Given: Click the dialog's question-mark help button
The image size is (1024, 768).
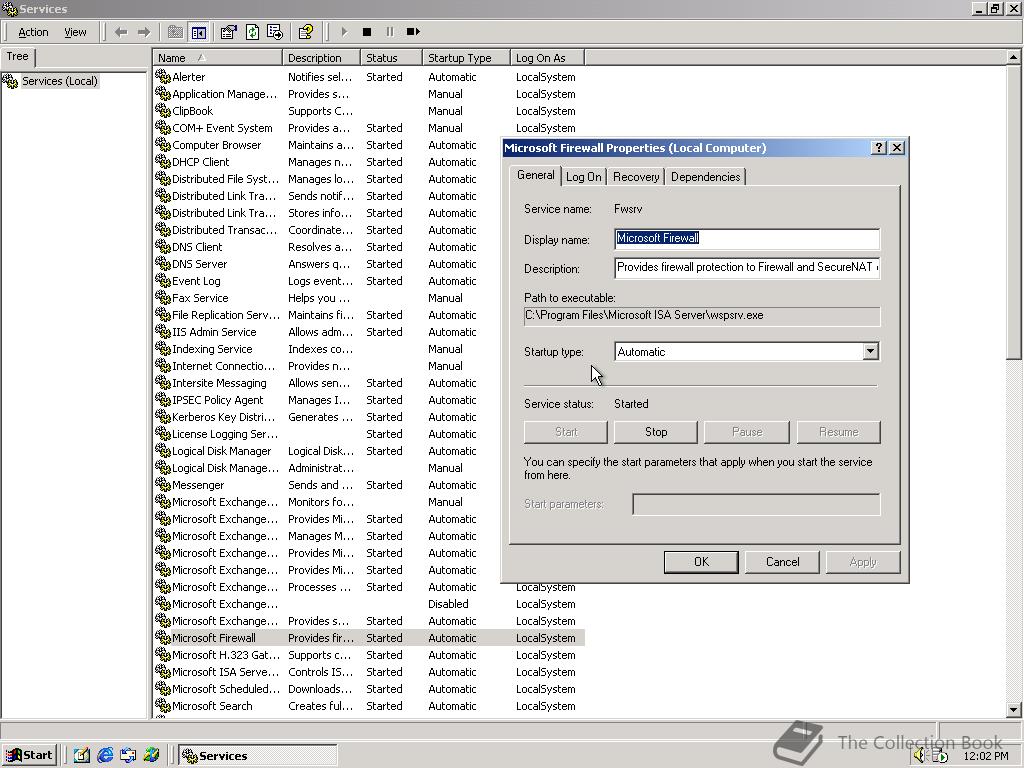Looking at the screenshot, I should click(x=879, y=147).
